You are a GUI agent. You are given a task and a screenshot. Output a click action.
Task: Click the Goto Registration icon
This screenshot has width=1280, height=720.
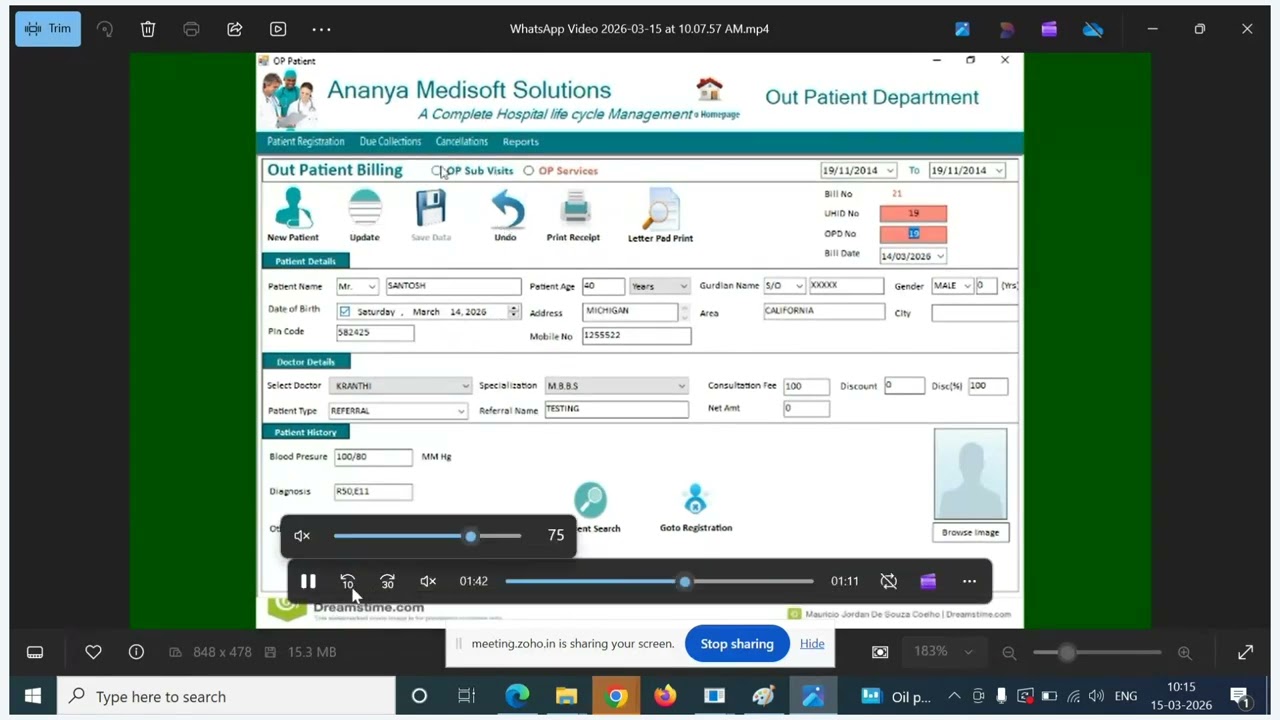pos(695,499)
